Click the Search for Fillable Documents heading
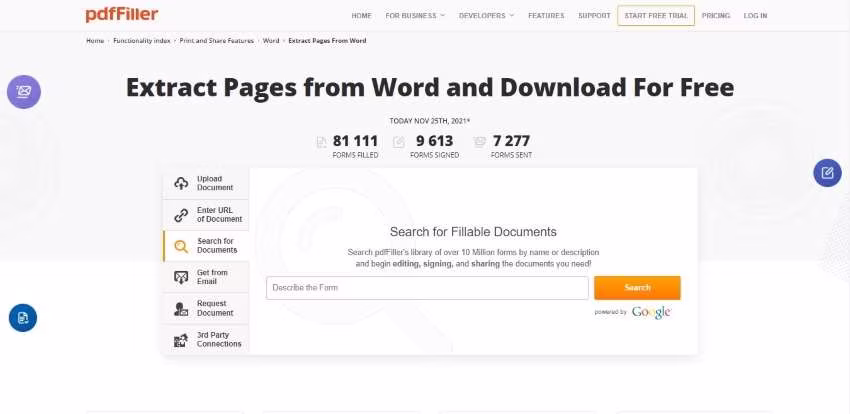The width and height of the screenshot is (850, 414). 473,232
